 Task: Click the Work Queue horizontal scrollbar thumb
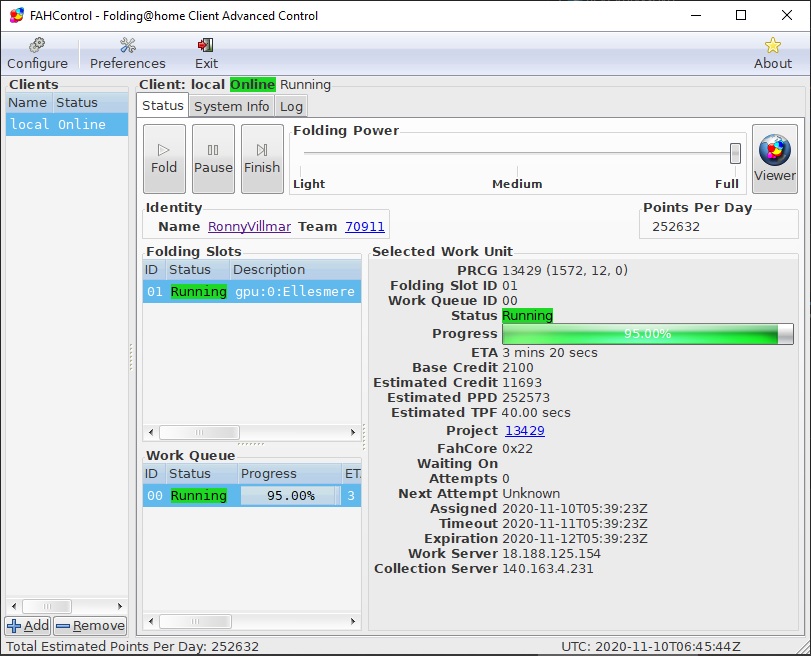pos(195,621)
